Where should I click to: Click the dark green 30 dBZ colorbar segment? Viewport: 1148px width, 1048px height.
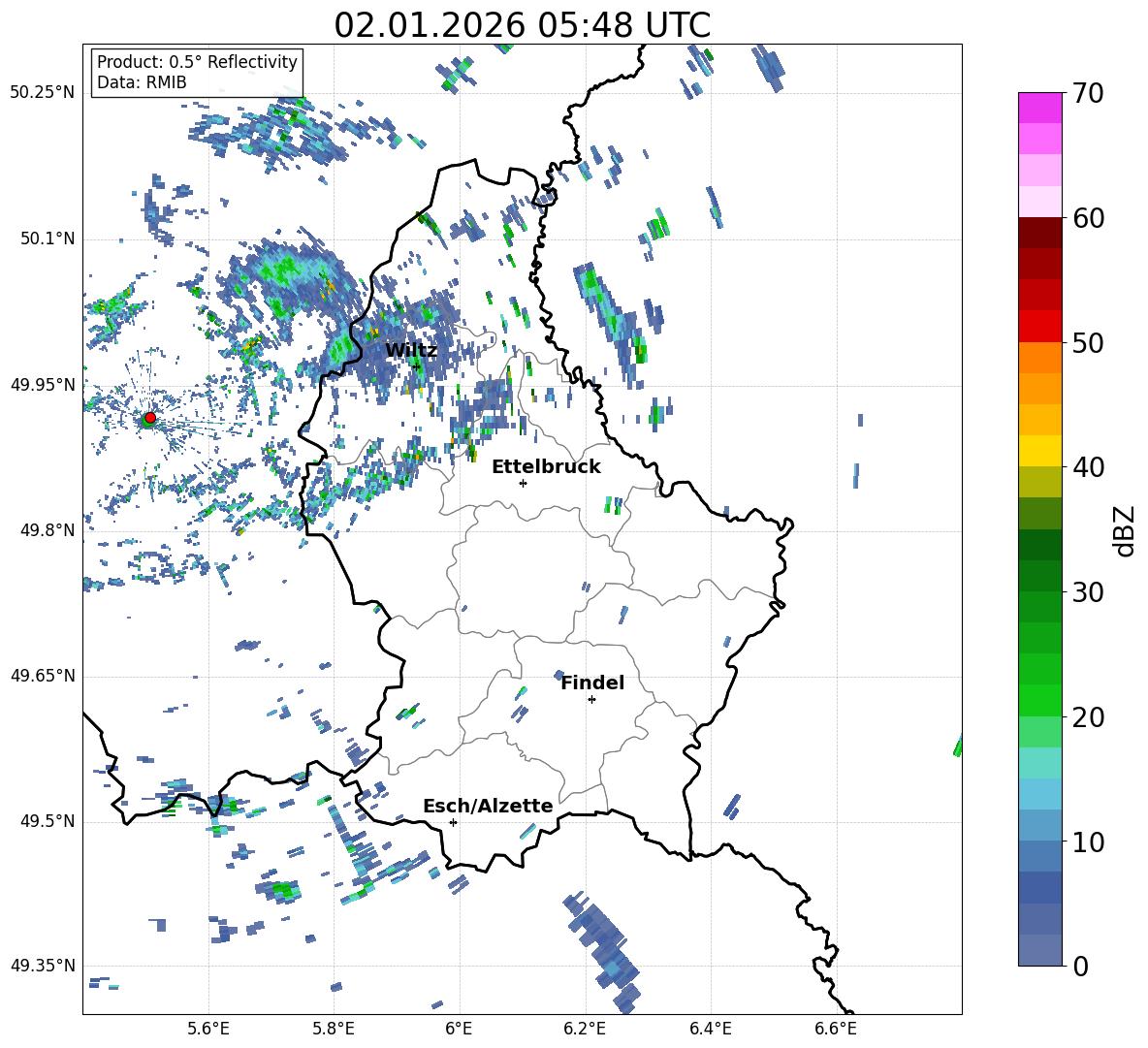[x=1039, y=576]
